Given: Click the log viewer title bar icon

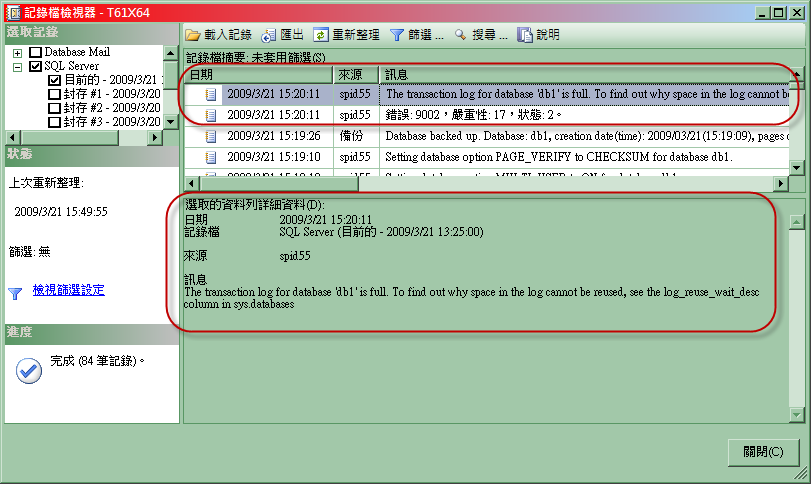Looking at the screenshot, I should point(13,12).
